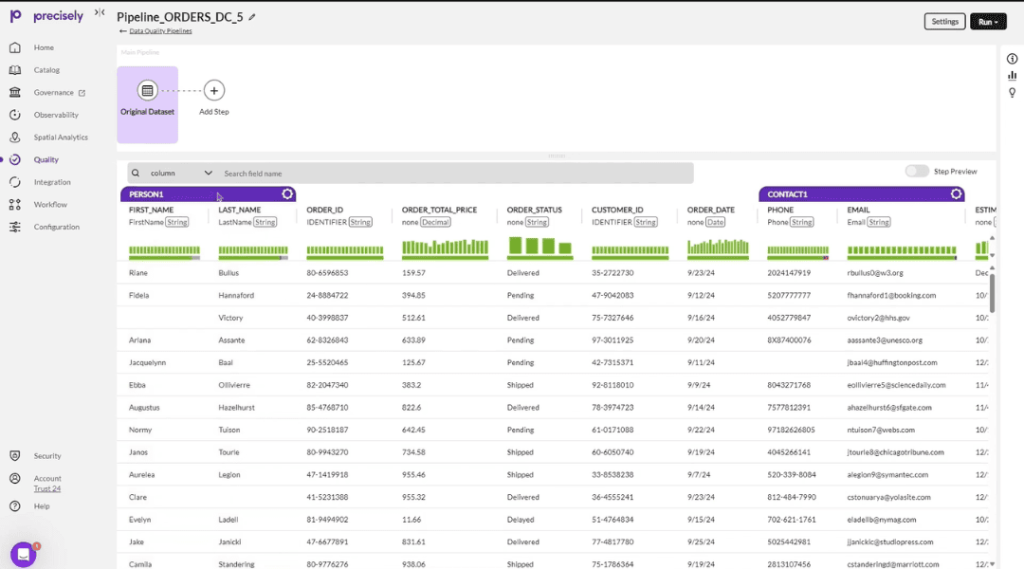Toggle the Step Preview switch
Viewport: 1024px width, 569px height.
pos(916,172)
